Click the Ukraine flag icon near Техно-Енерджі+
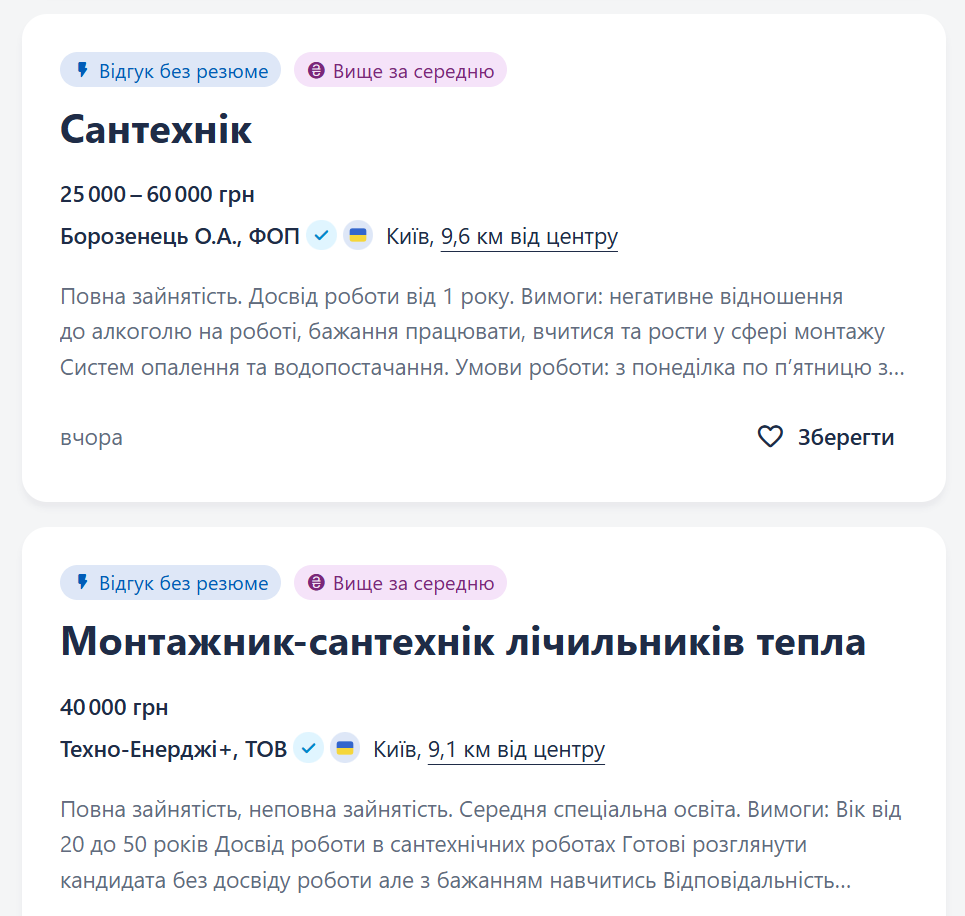This screenshot has height=916, width=965. pos(344,747)
